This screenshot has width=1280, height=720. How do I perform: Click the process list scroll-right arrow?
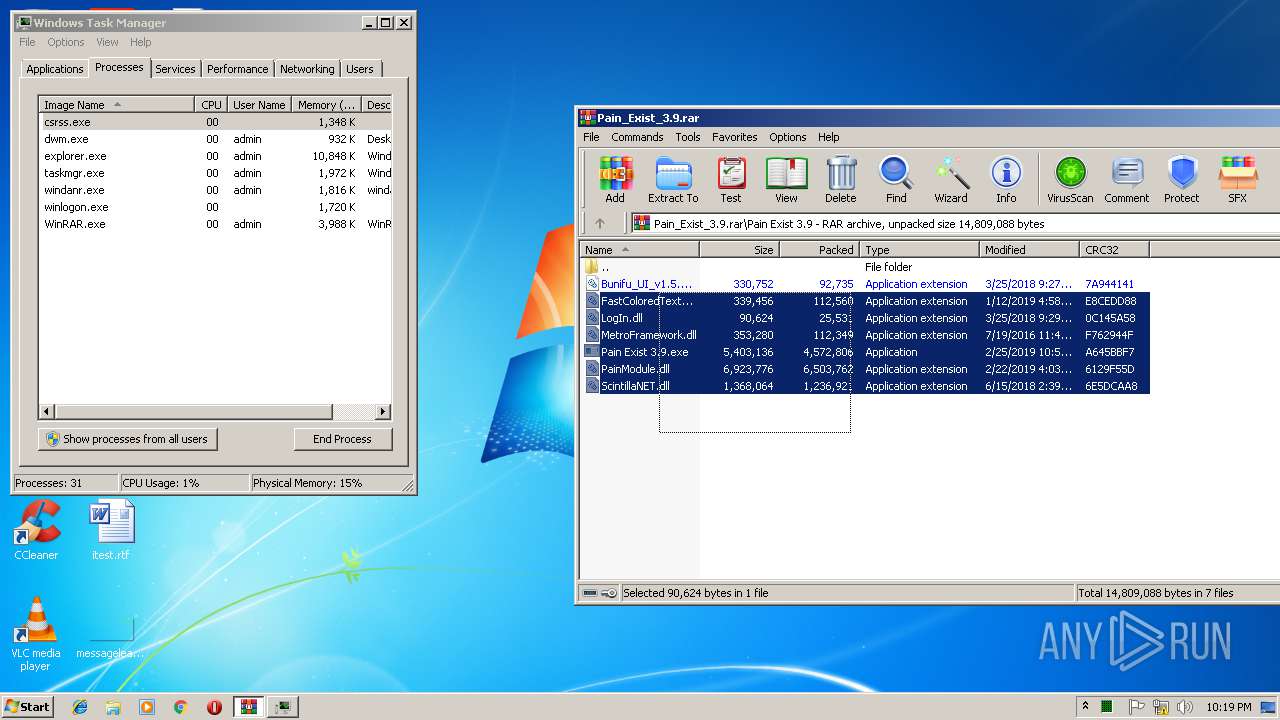click(x=383, y=412)
